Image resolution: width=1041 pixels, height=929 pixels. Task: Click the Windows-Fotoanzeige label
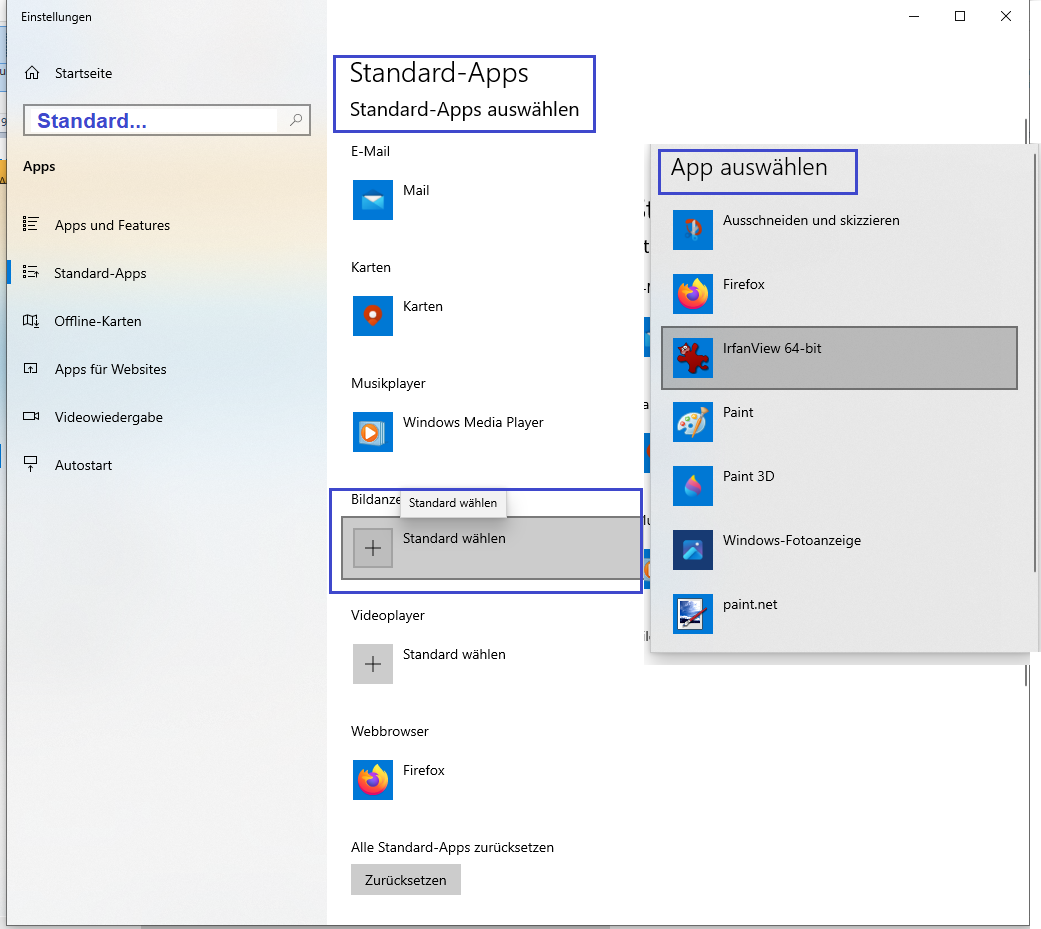[792, 541]
